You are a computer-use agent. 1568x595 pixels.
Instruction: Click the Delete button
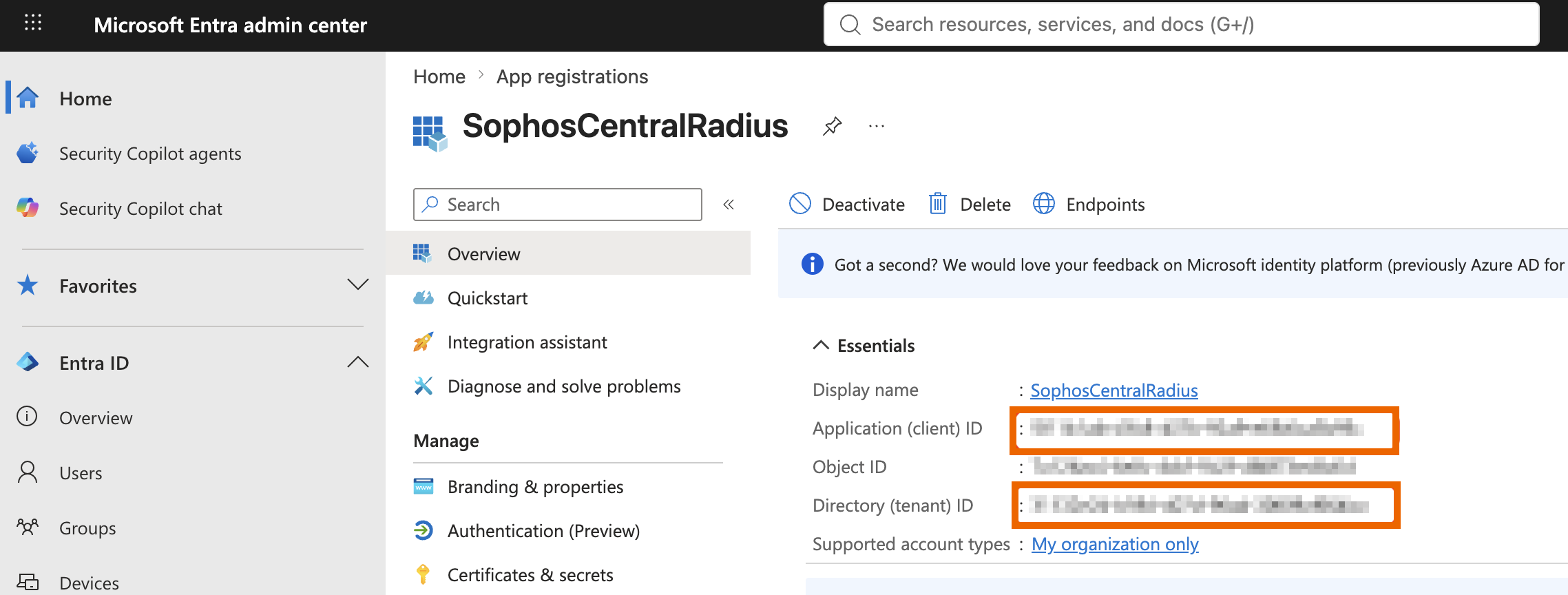tap(970, 204)
